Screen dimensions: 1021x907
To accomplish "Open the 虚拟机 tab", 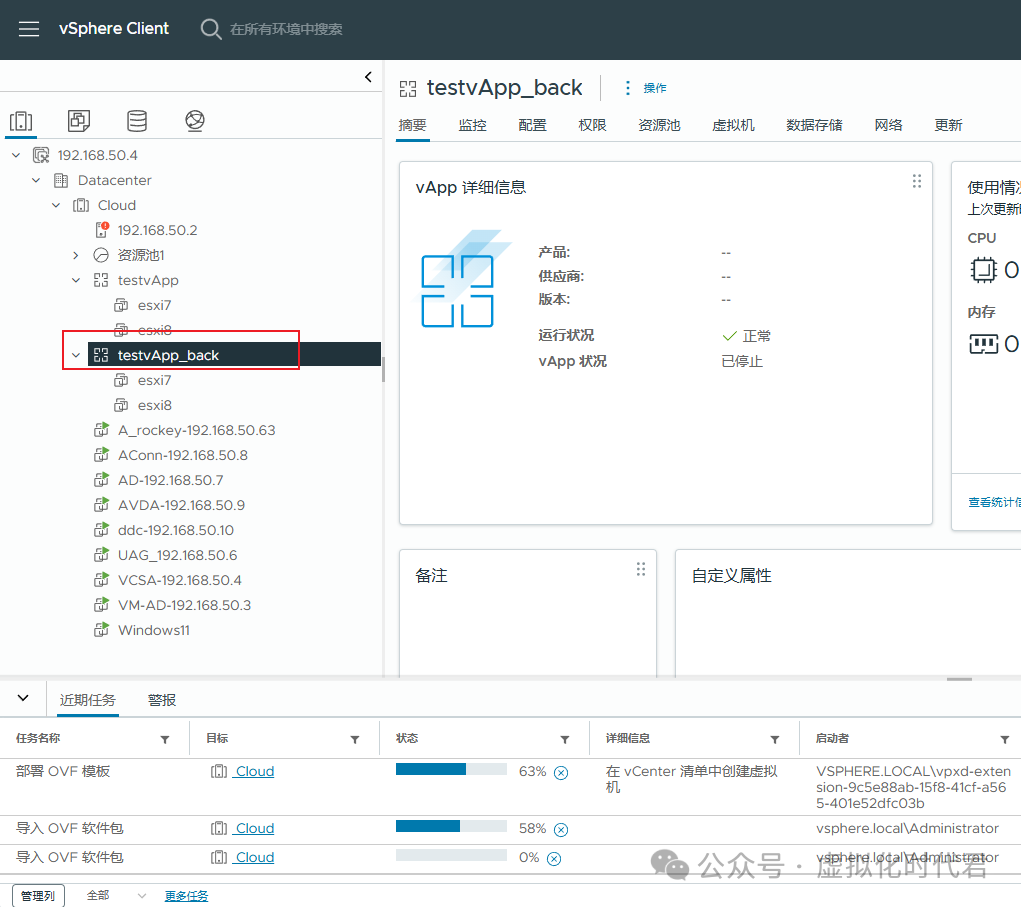I will click(733, 125).
